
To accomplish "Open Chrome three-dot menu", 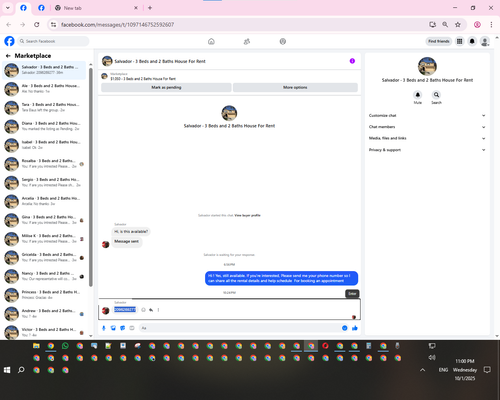I will (491, 25).
